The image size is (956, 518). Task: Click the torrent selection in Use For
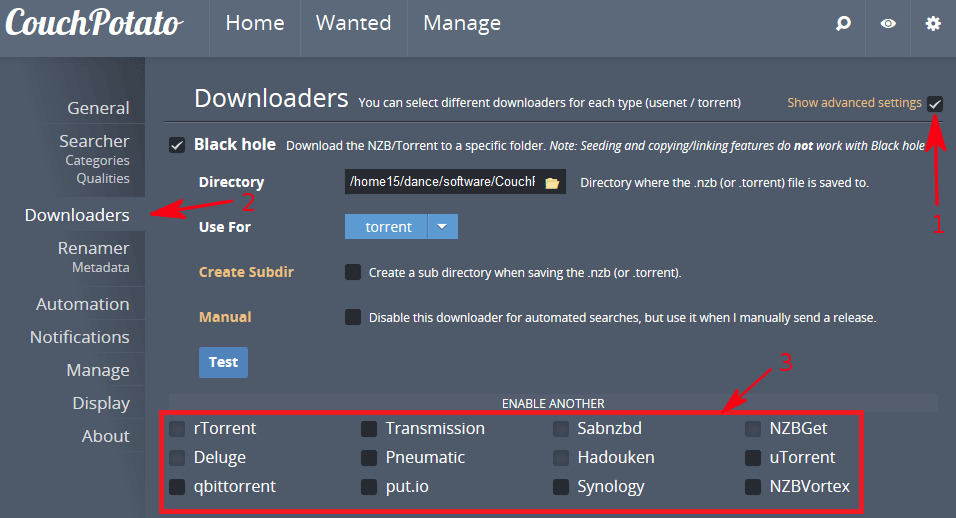[387, 227]
